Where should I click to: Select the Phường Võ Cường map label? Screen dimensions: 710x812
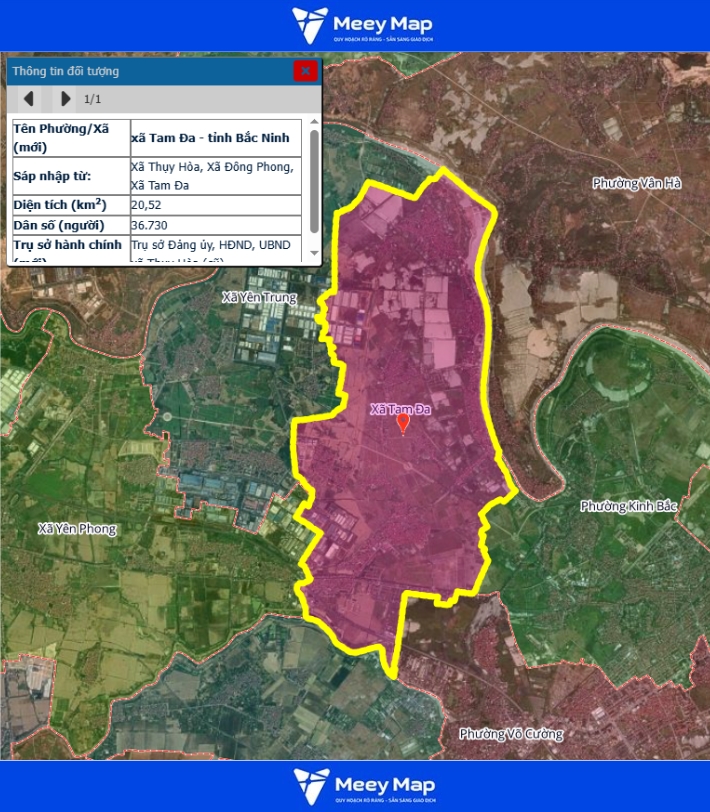point(511,734)
